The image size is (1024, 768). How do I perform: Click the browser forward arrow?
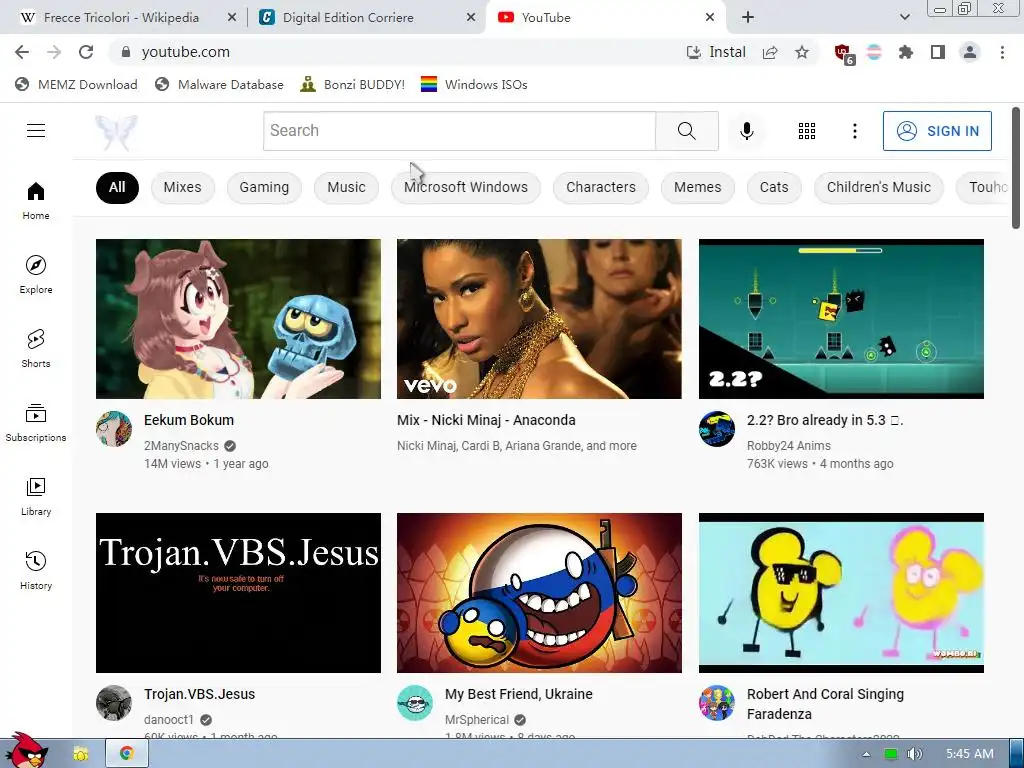54,52
